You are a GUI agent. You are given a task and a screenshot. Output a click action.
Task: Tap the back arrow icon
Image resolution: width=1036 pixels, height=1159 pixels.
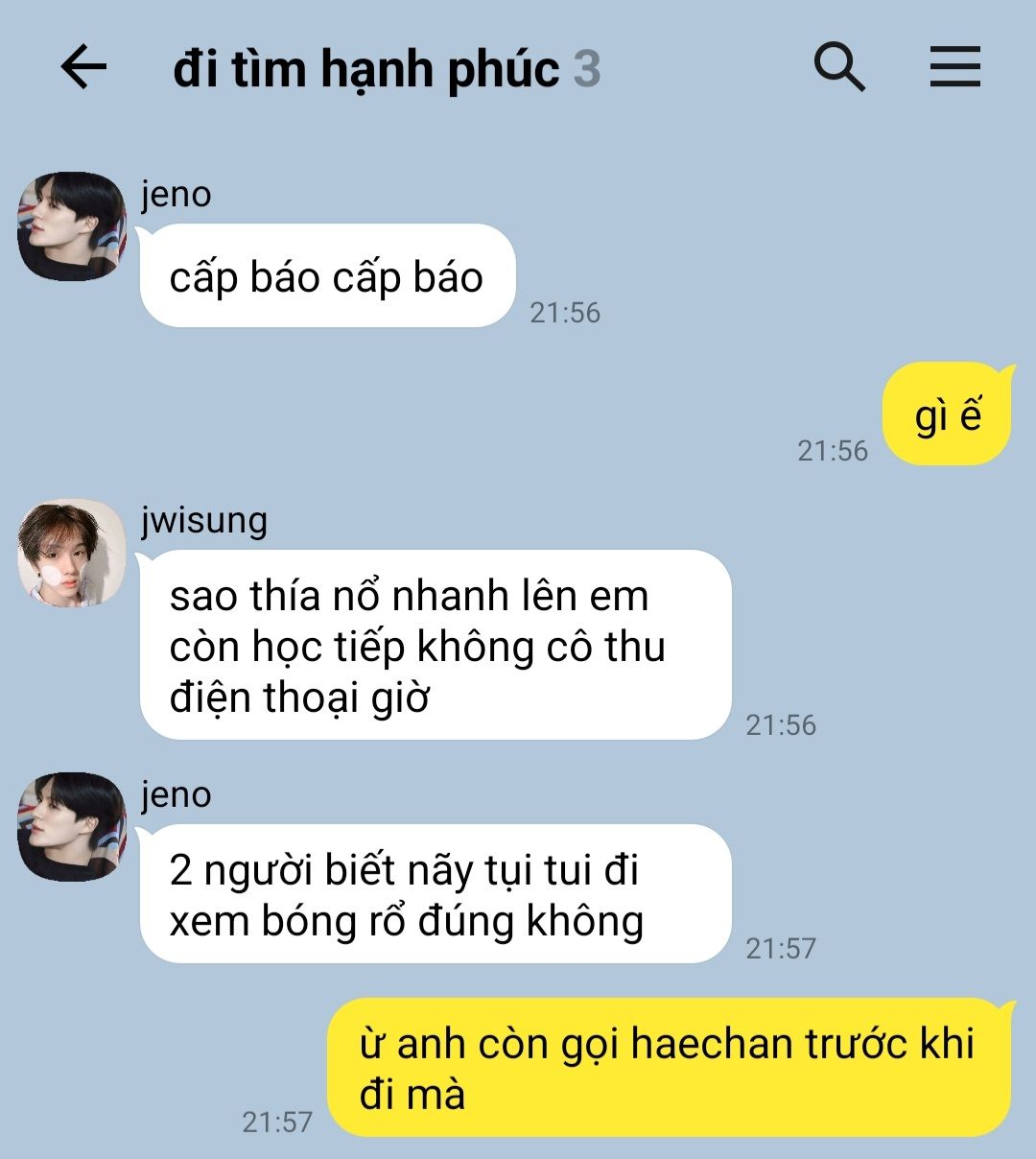point(83,68)
